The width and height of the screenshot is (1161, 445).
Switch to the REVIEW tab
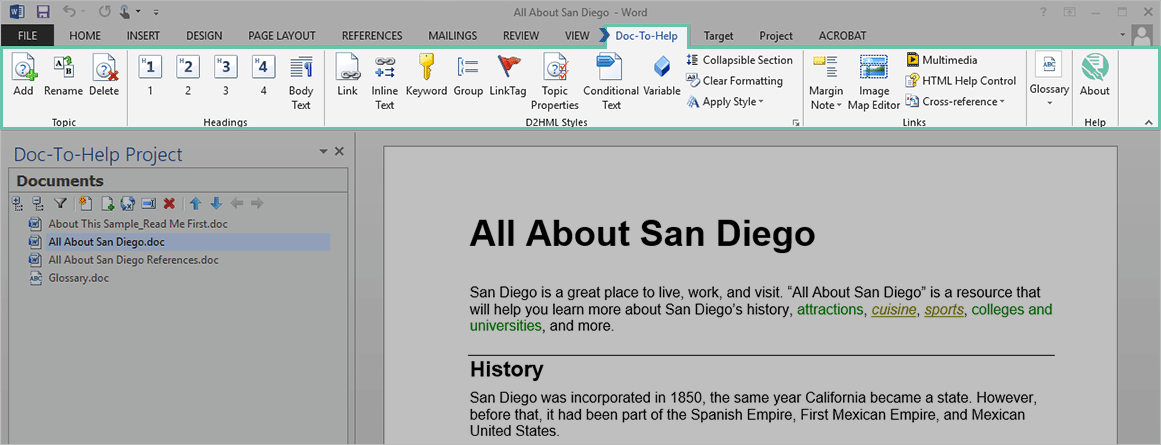(x=521, y=35)
